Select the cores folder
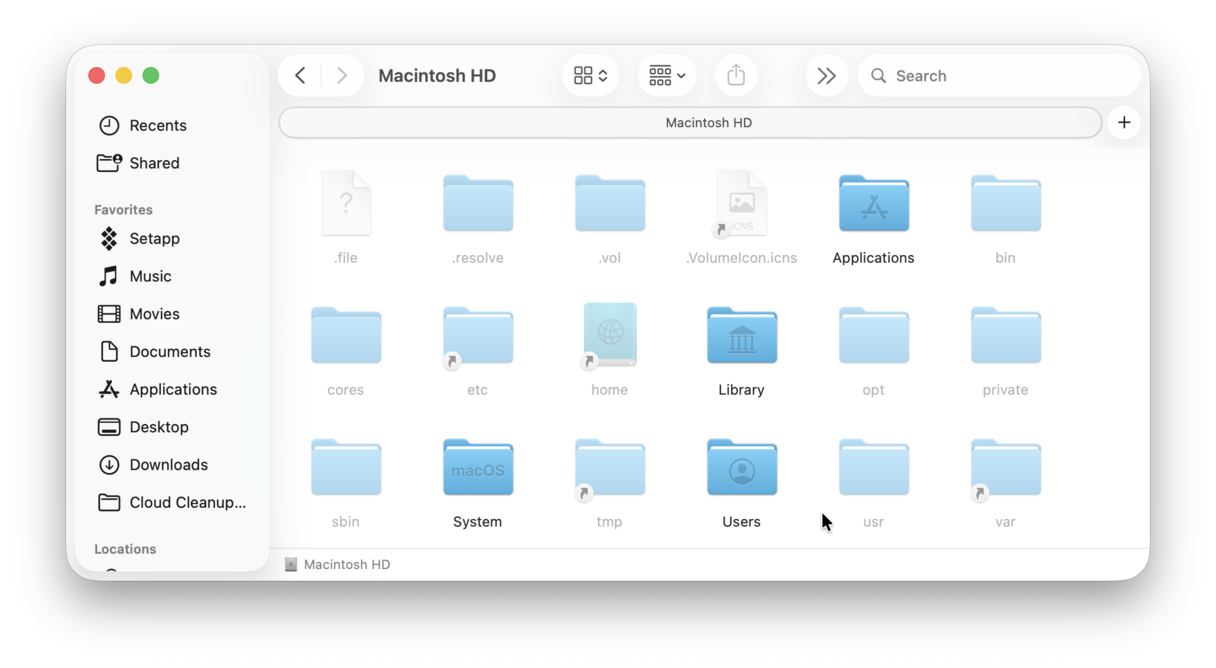The width and height of the screenshot is (1216, 668). pos(346,336)
